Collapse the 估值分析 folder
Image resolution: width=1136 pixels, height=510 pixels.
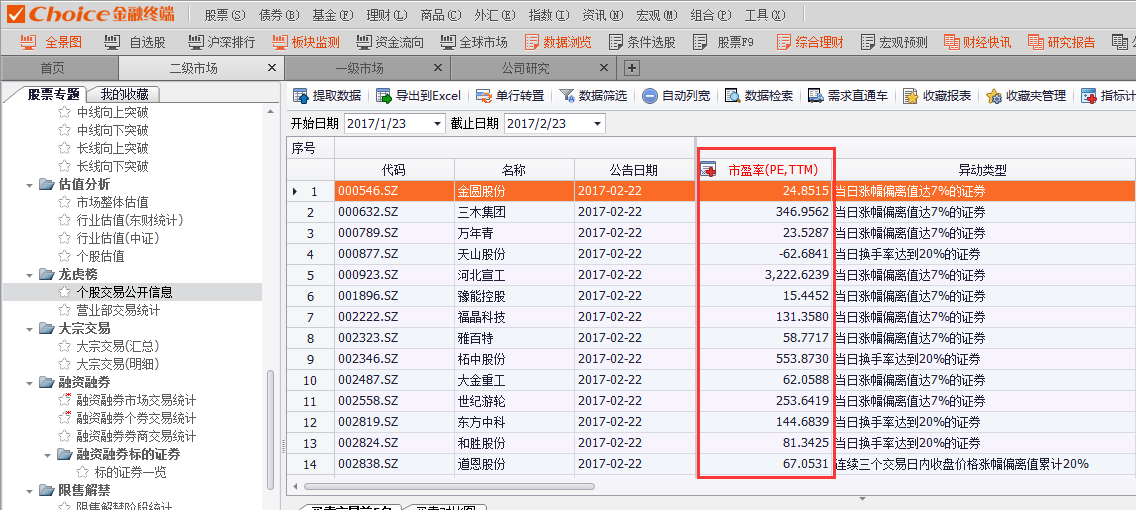29,185
